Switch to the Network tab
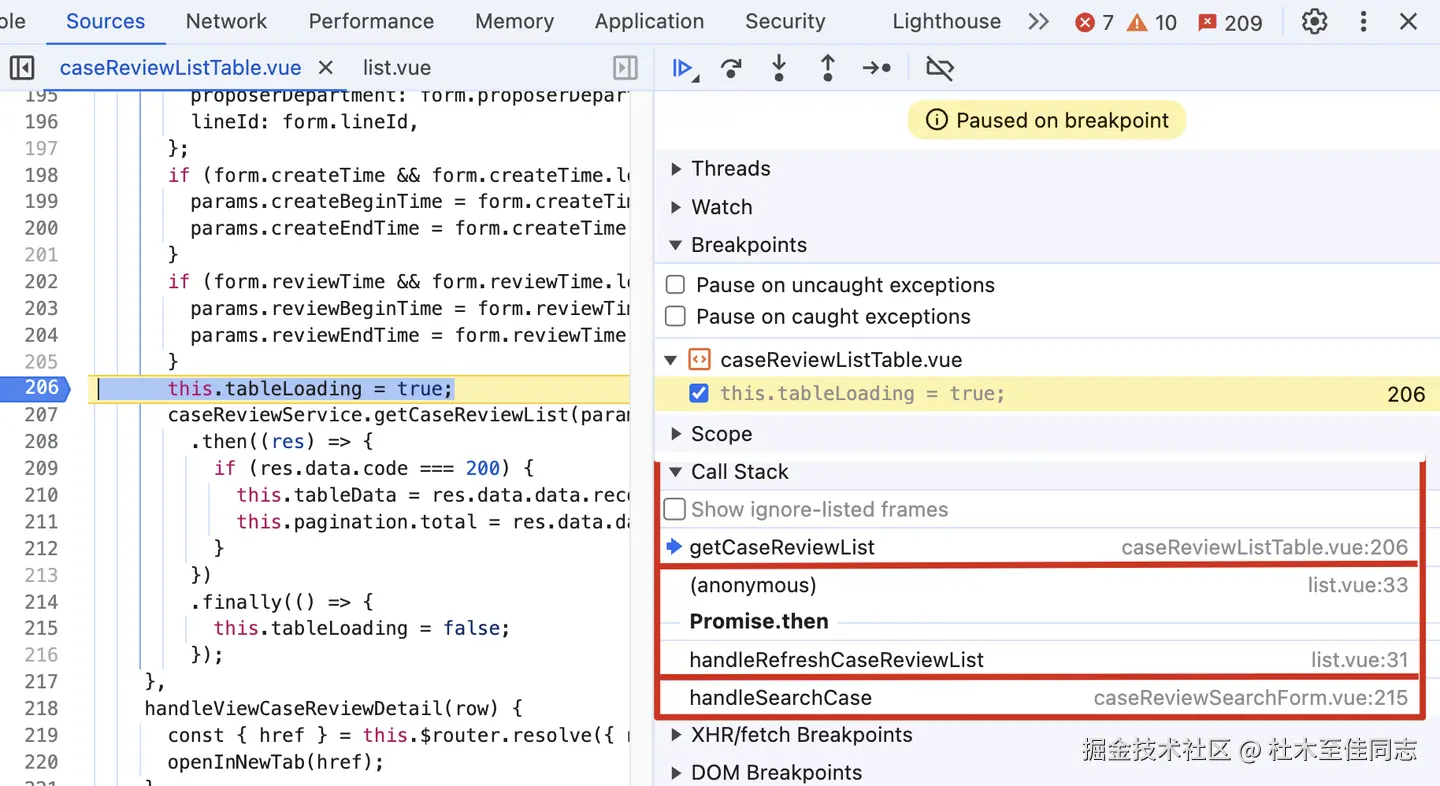The height and width of the screenshot is (786, 1440). pos(226,21)
